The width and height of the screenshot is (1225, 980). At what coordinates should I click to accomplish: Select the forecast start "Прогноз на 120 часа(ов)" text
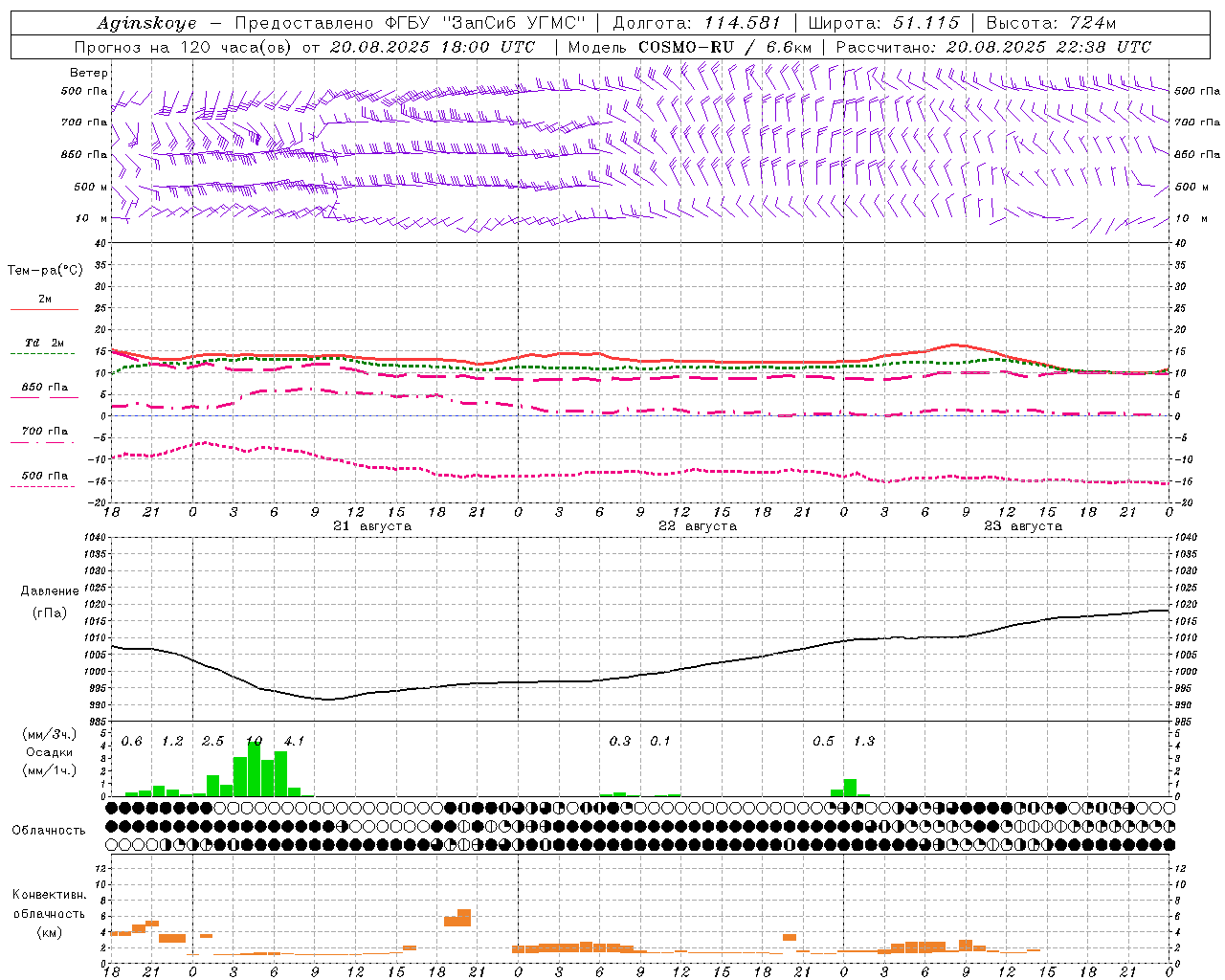click(184, 47)
